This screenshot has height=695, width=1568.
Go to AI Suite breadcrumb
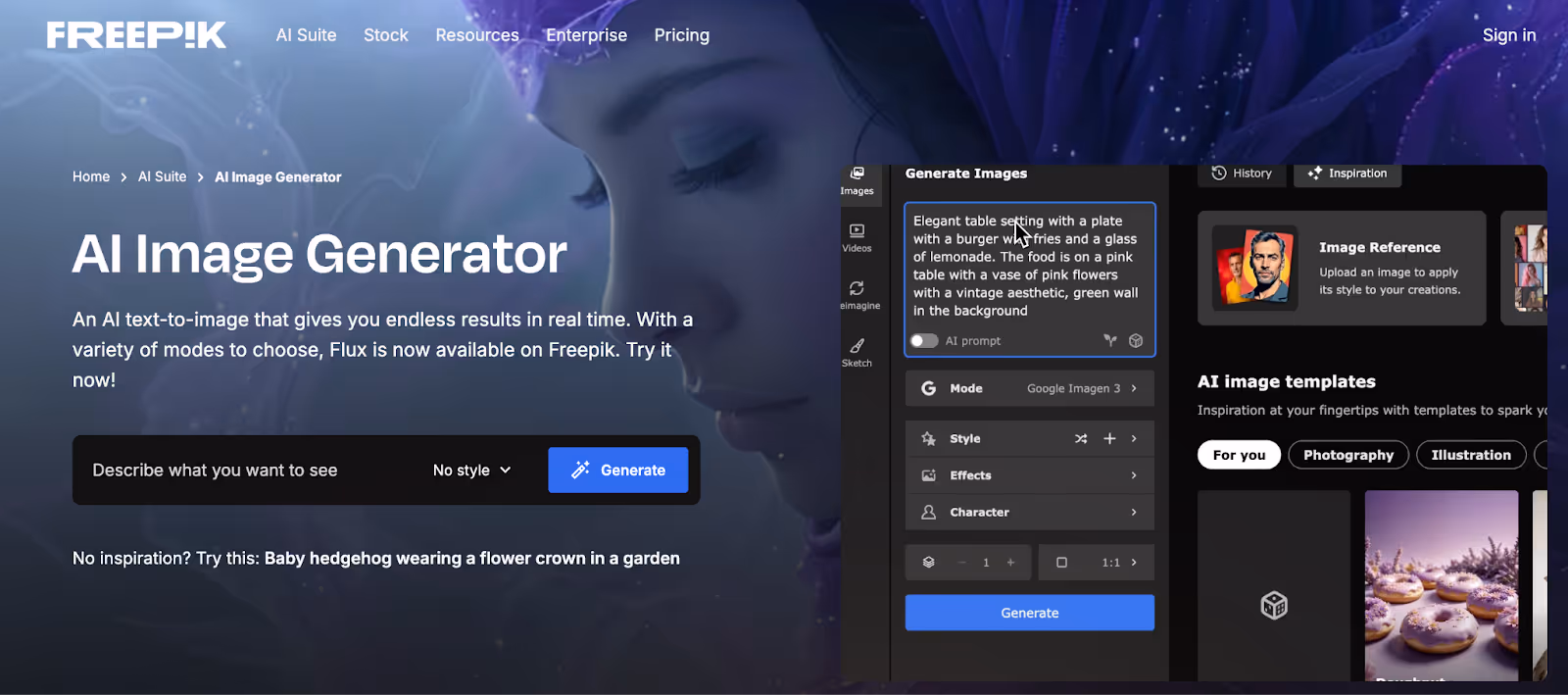162,176
